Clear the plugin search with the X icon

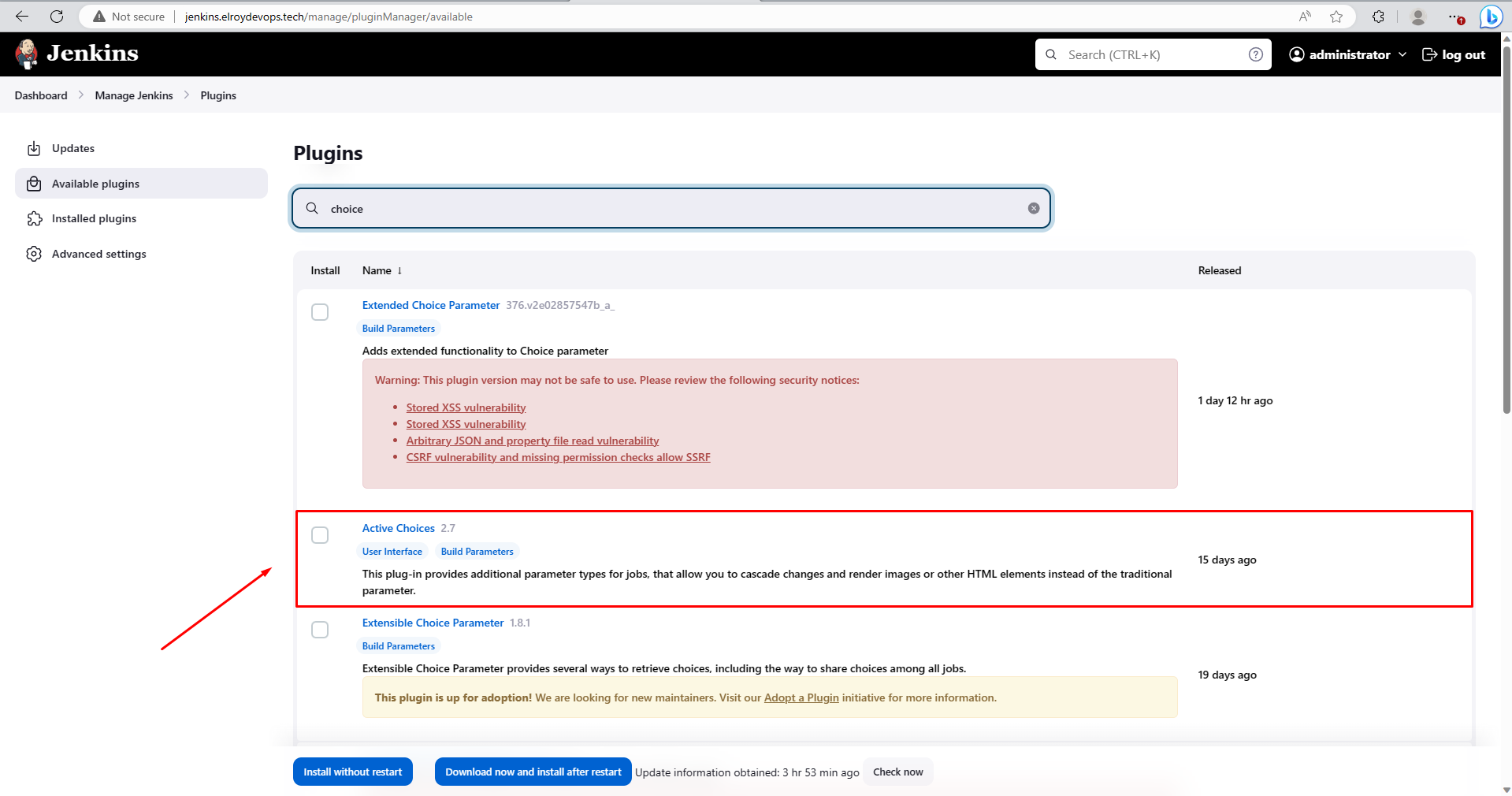(x=1034, y=208)
